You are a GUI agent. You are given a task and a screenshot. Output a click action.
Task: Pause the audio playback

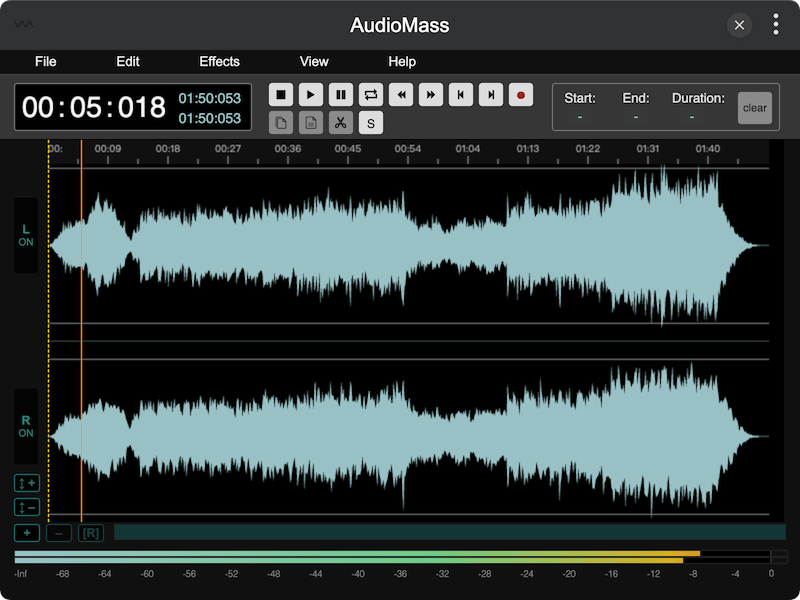341,95
